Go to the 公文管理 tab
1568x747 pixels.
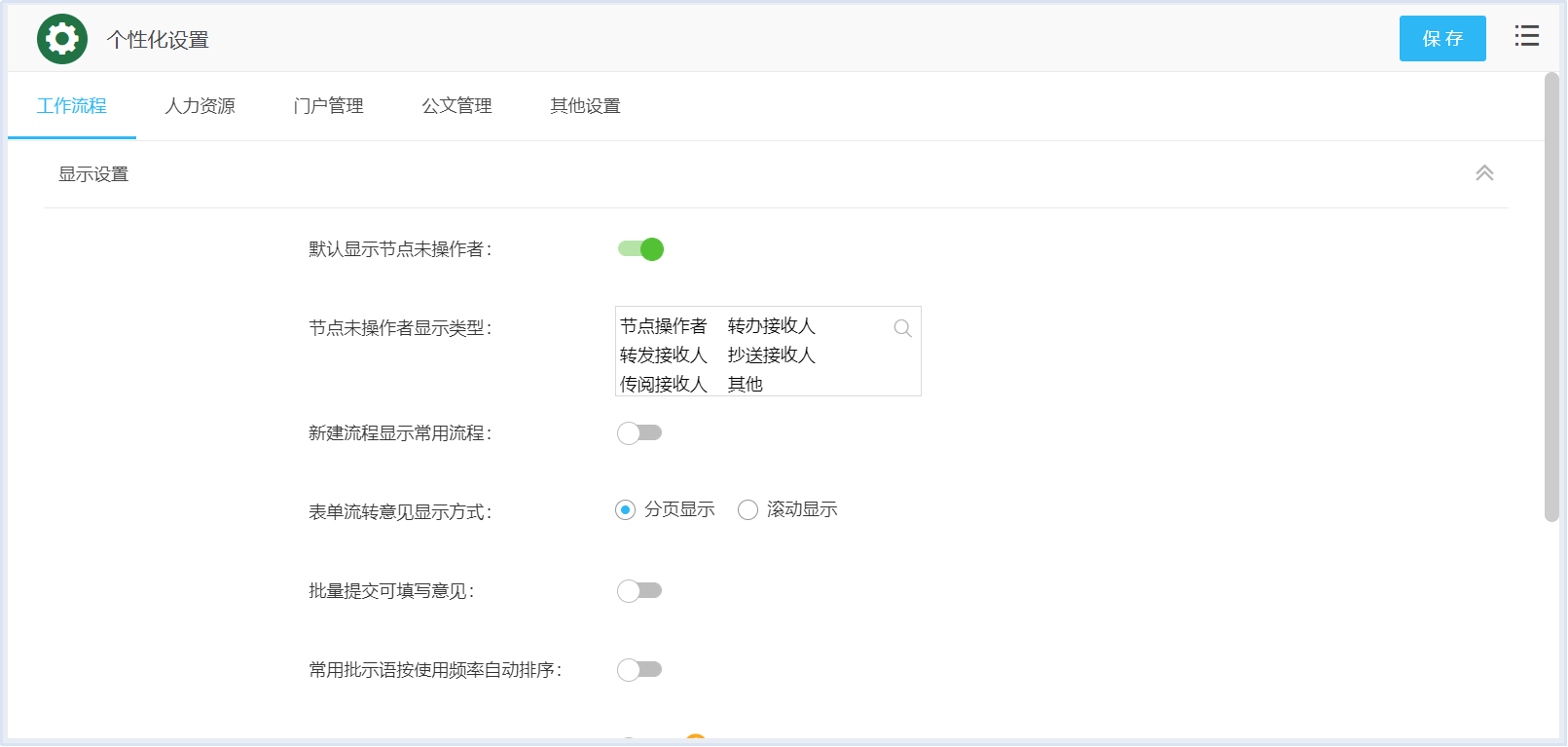point(456,106)
